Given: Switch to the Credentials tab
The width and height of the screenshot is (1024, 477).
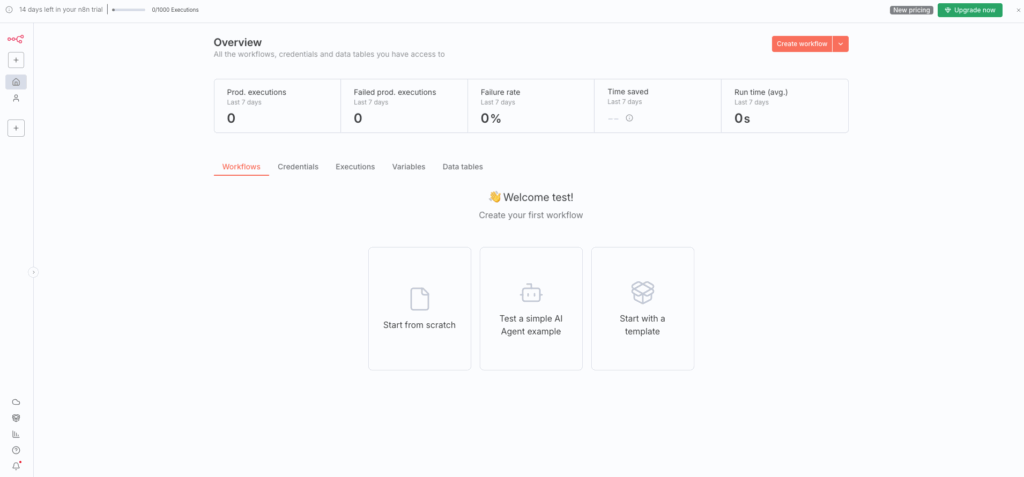Looking at the screenshot, I should pyautogui.click(x=298, y=167).
